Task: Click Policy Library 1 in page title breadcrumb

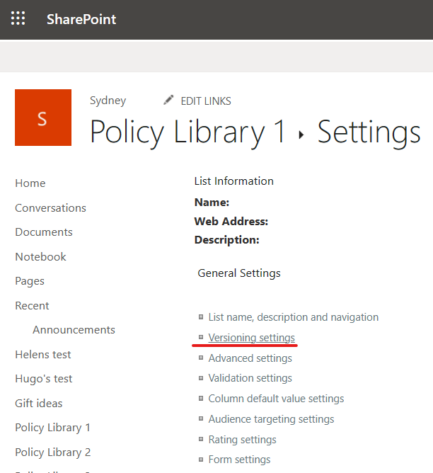Action: 188,132
